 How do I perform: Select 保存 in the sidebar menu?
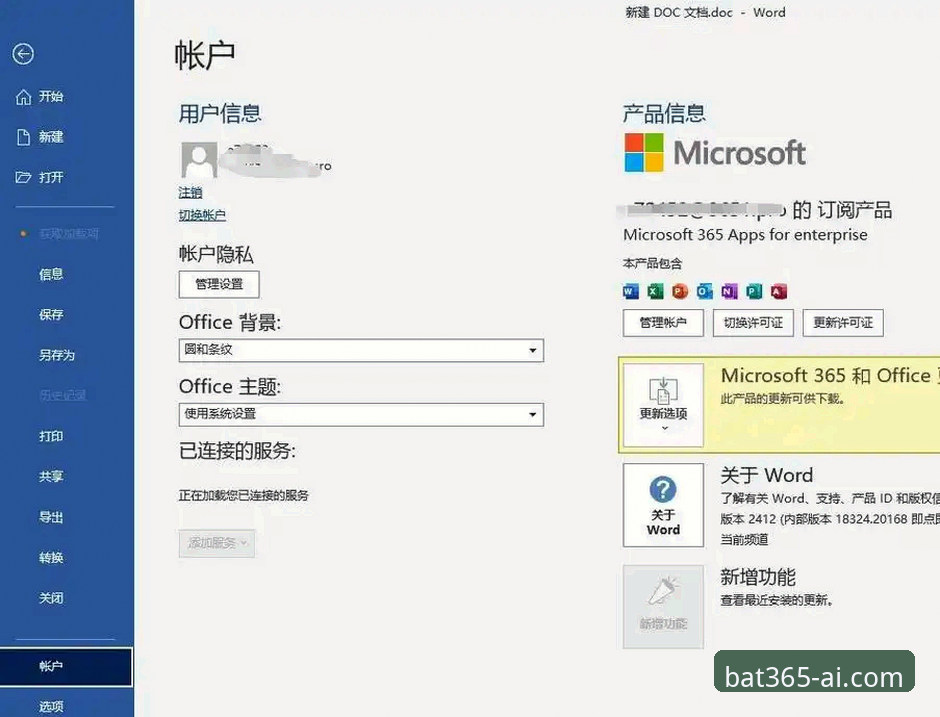click(51, 314)
